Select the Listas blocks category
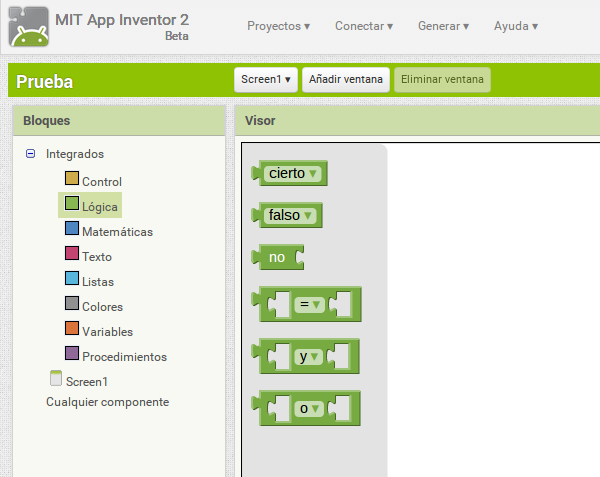Screen dimensions: 600x477 click(x=98, y=282)
